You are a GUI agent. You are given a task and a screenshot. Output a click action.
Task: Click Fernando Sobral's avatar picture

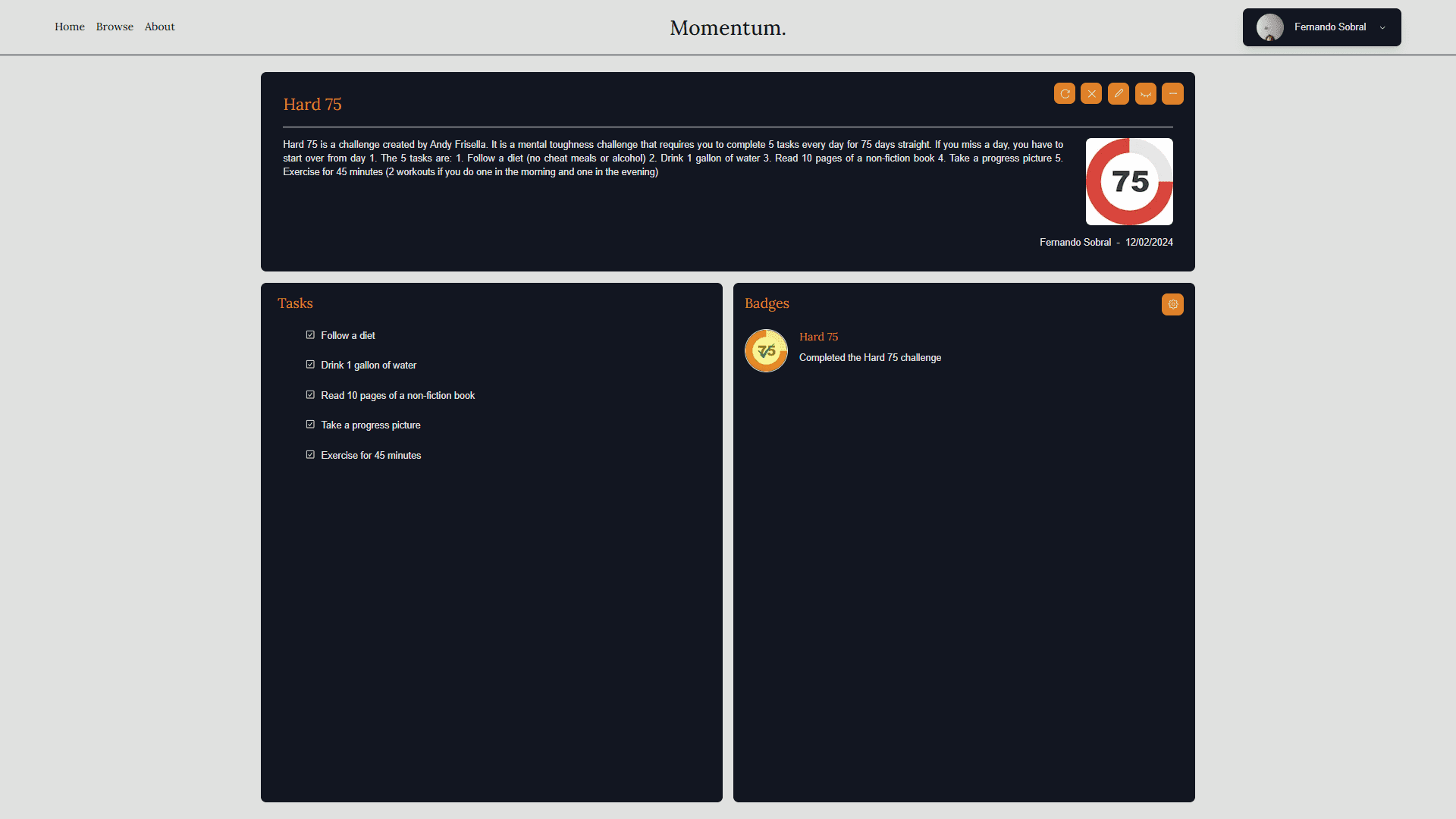pyautogui.click(x=1269, y=27)
